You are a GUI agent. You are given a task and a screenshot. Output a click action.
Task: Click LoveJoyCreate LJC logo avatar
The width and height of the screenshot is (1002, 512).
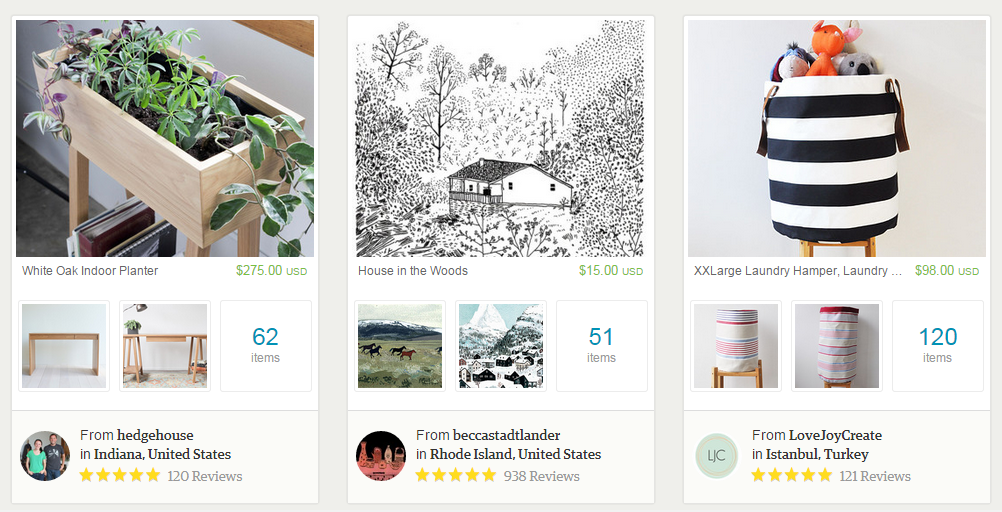click(717, 456)
